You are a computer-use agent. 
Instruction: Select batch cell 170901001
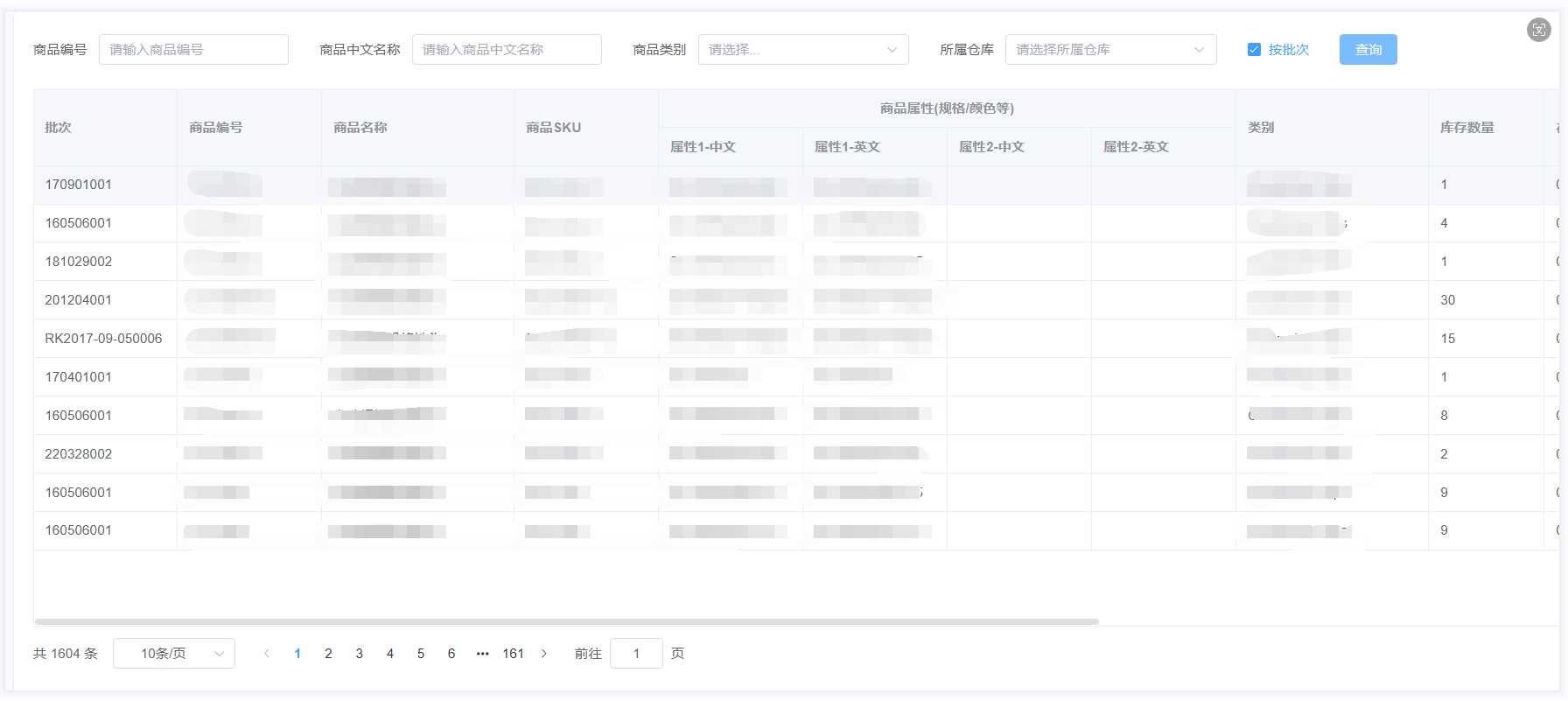105,185
